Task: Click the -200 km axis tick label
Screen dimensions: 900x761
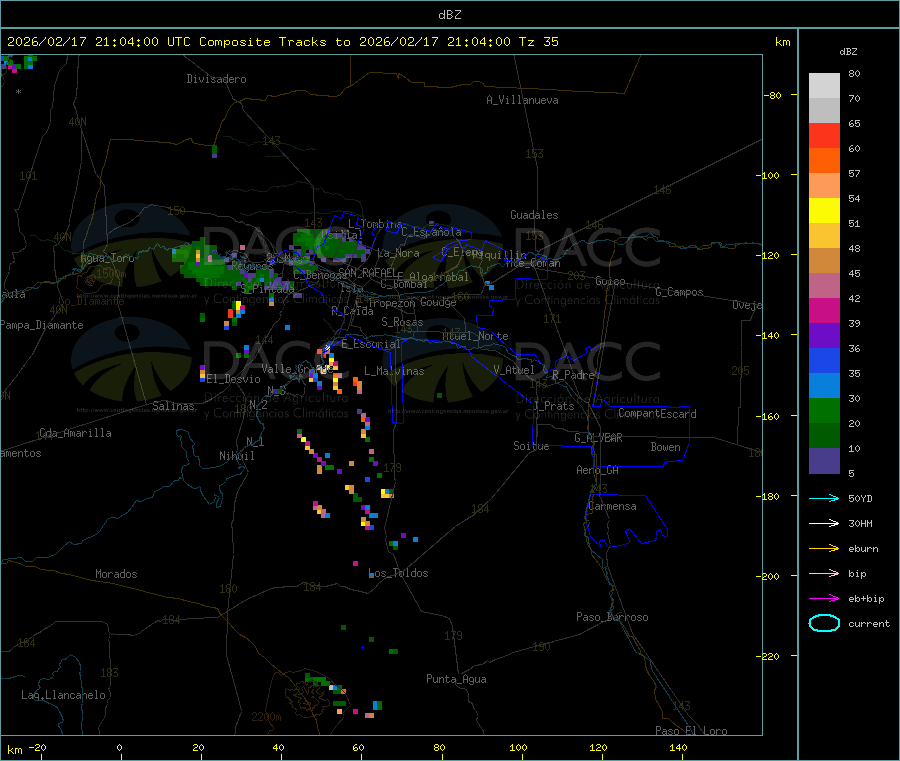Action: click(770, 576)
